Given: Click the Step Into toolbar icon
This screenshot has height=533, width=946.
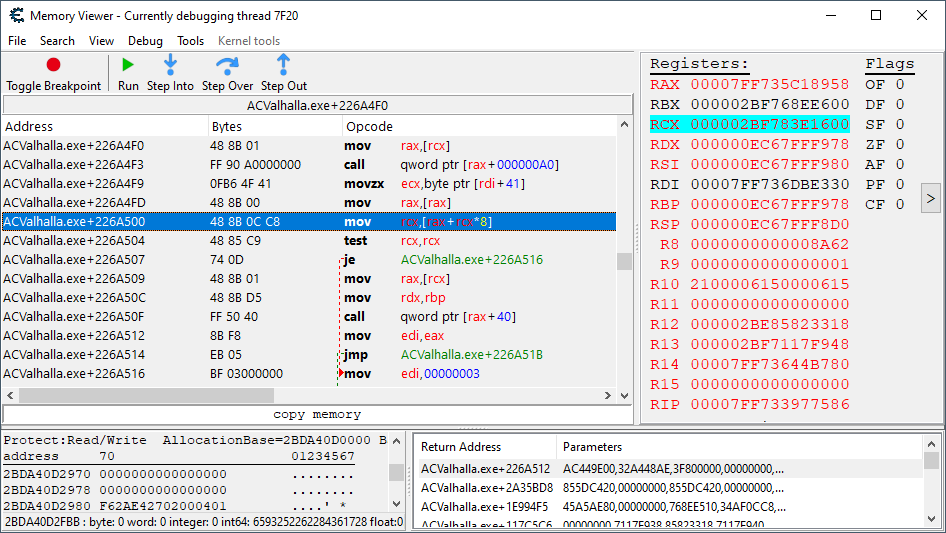Looking at the screenshot, I should (170, 65).
